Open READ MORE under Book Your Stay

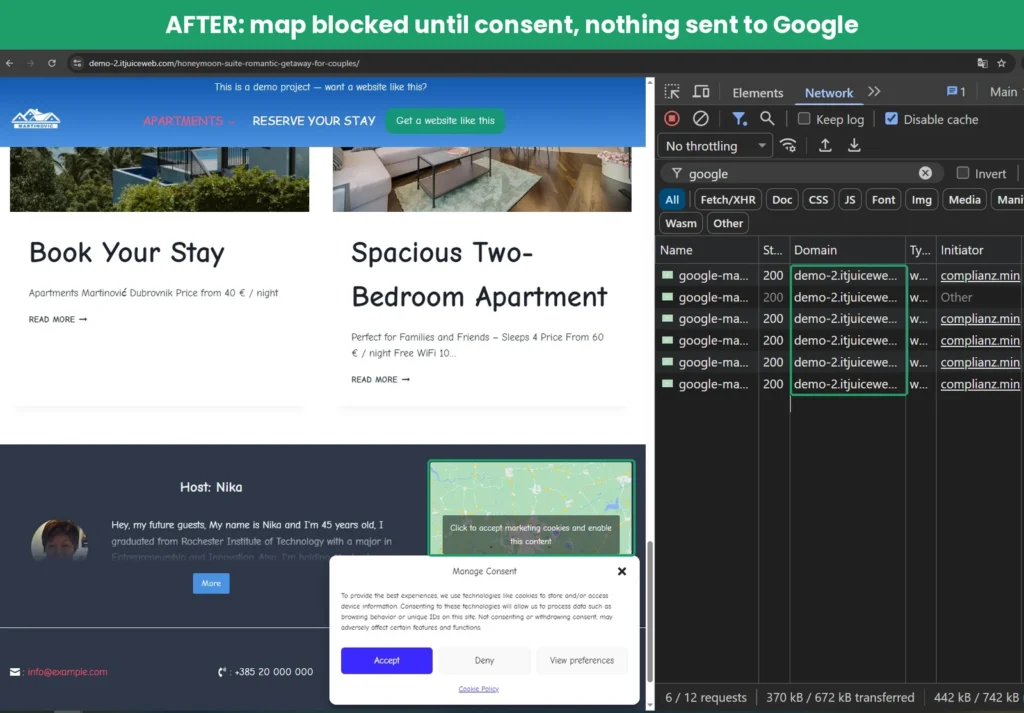click(57, 319)
